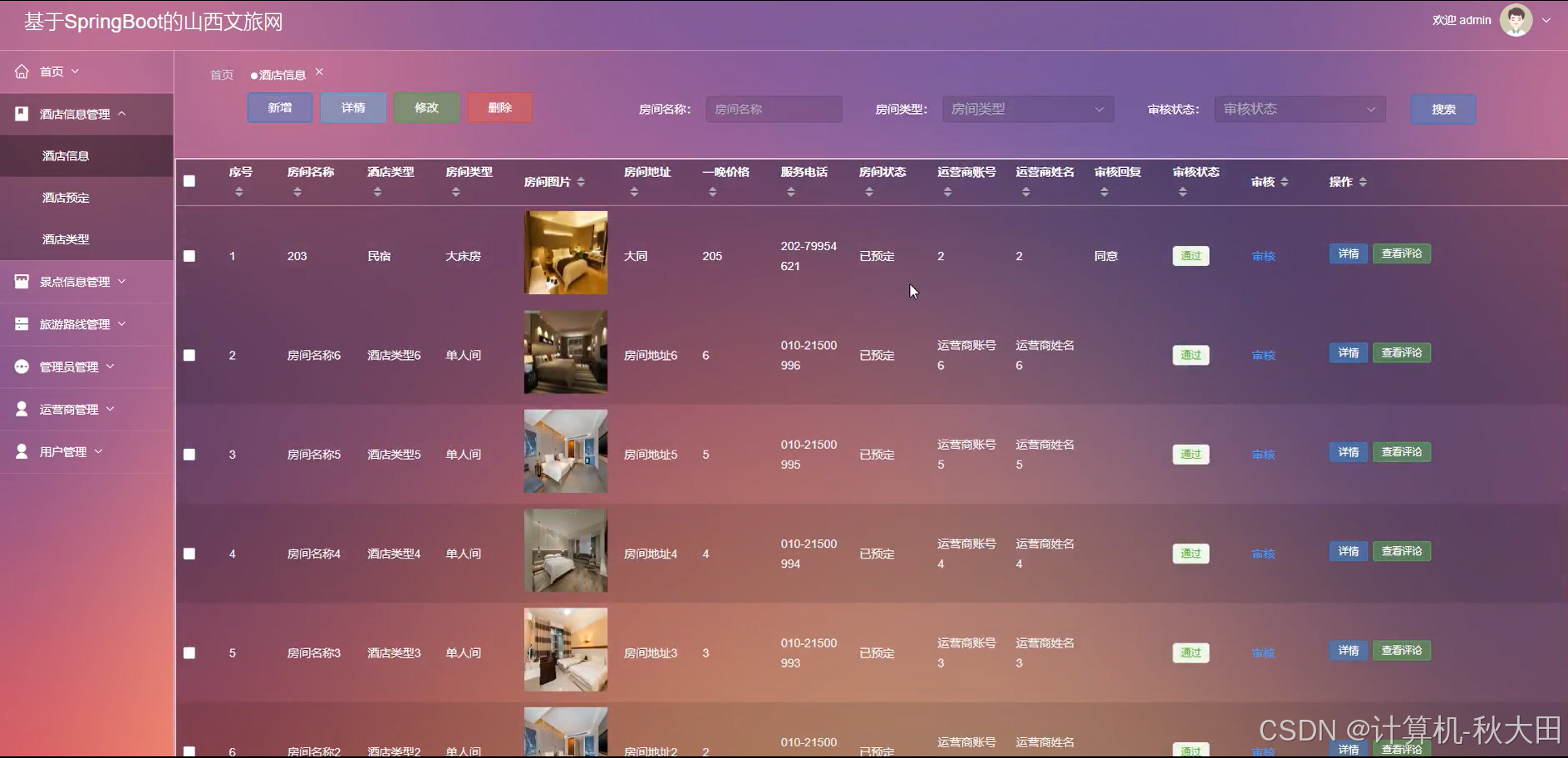1568x758 pixels.
Task: Switch to the 首页 breadcrumb tab
Action: (x=222, y=75)
